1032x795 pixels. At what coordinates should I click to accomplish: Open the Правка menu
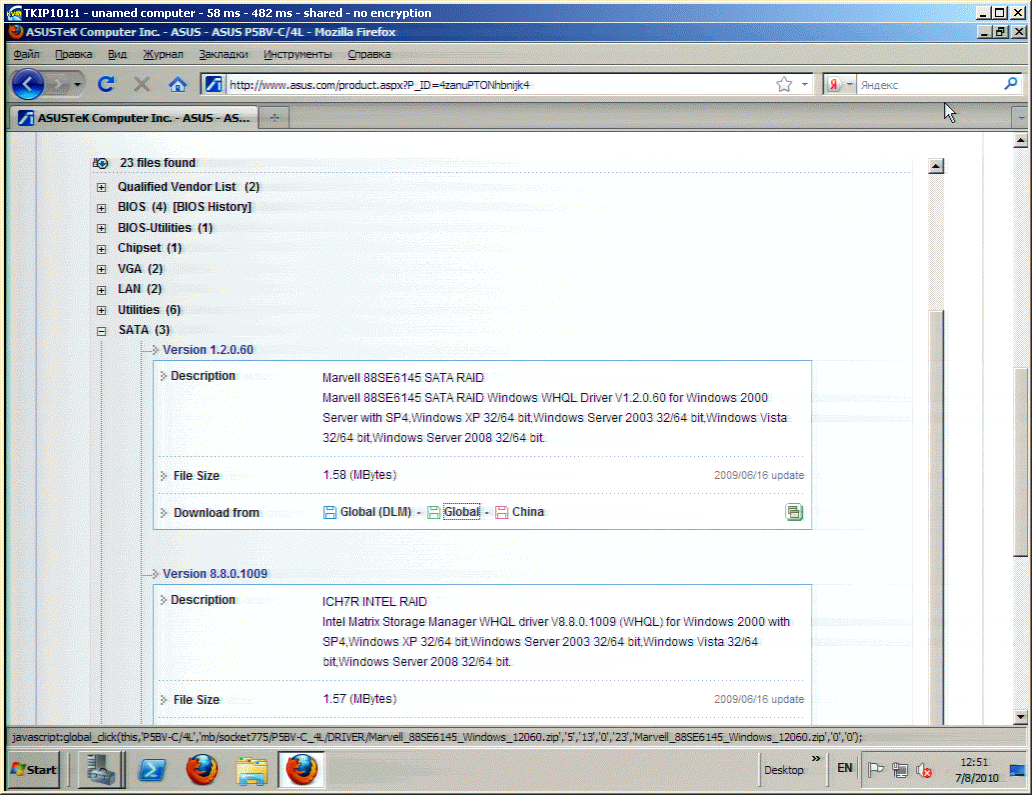[x=73, y=54]
